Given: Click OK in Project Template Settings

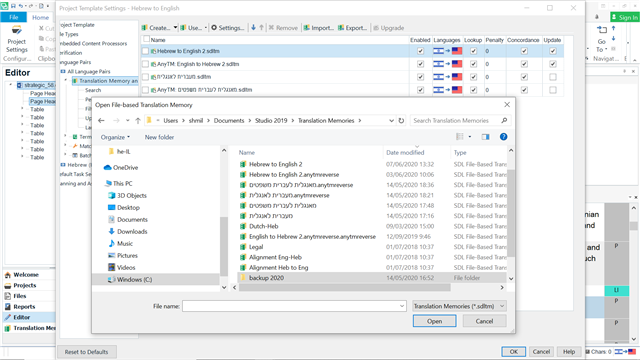Looking at the screenshot, I should [x=513, y=351].
